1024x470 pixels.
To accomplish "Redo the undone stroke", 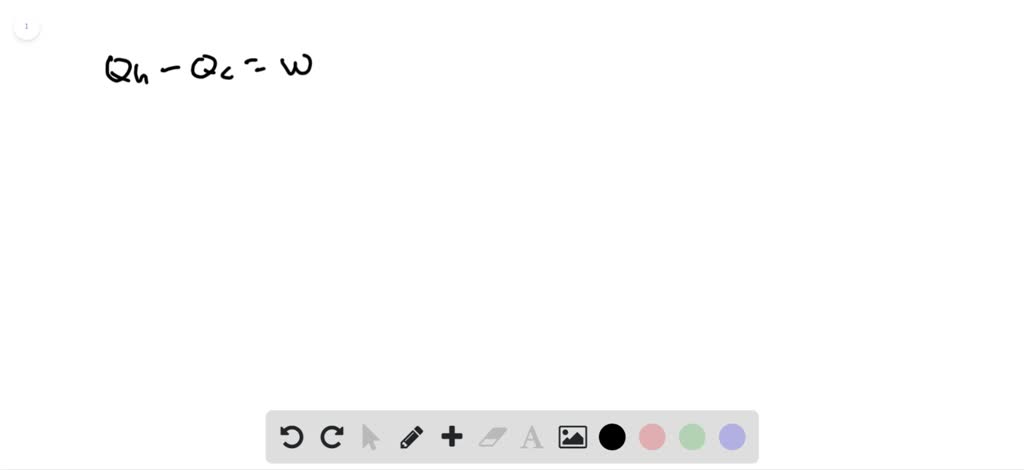I will [332, 437].
